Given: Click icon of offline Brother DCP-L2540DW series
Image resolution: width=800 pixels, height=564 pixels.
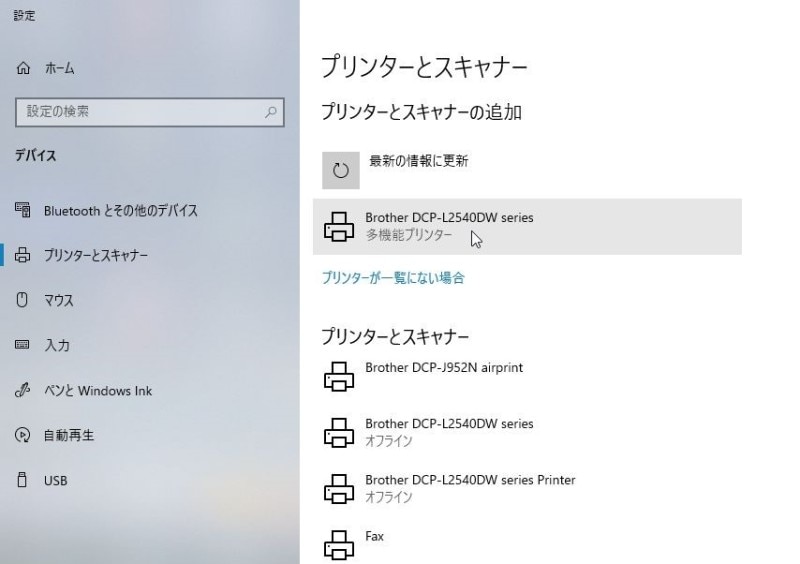Looking at the screenshot, I should (x=339, y=433).
